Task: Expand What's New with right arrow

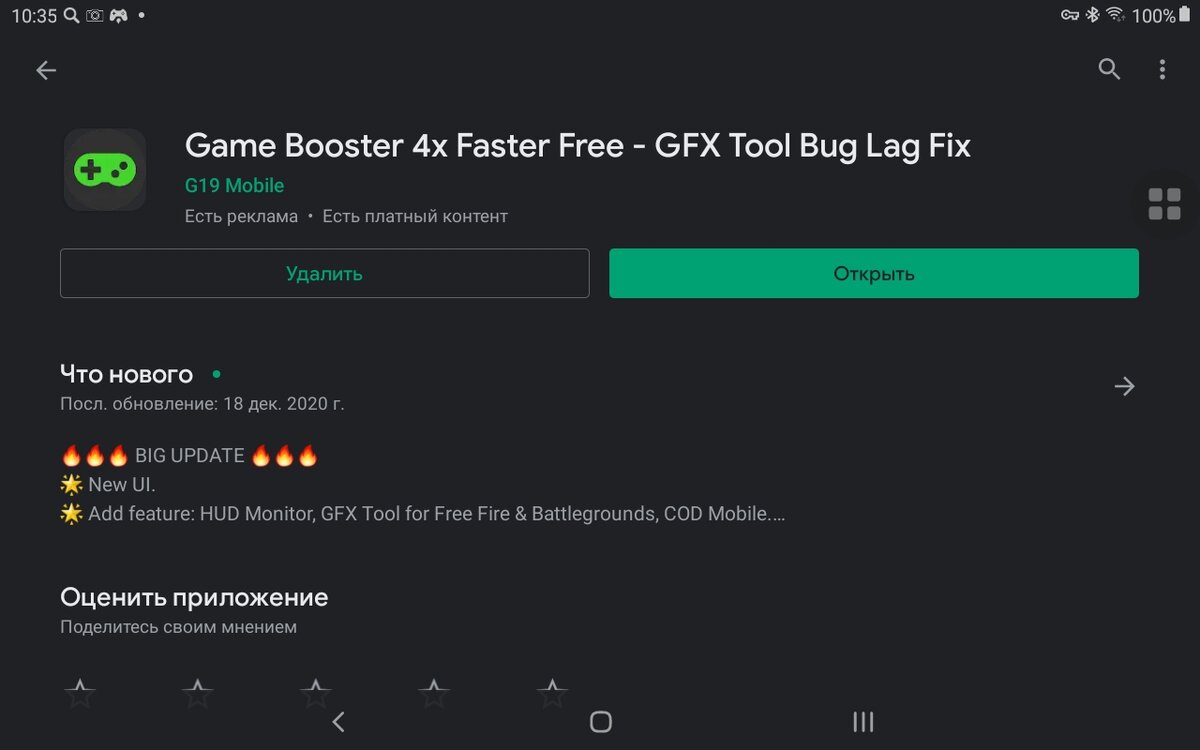Action: point(1125,386)
